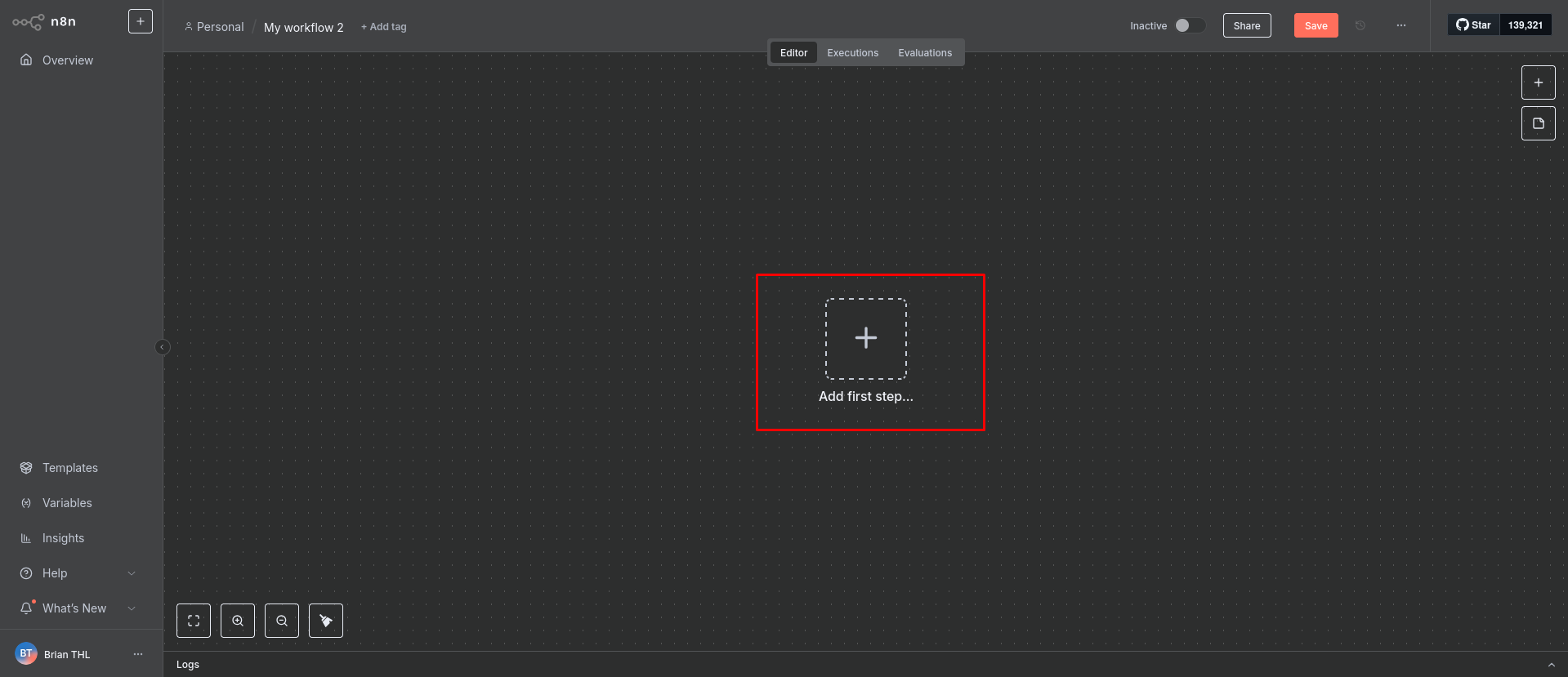Screen dimensions: 1568x677
Task: Open the workflow options ellipsis menu
Action: [x=1401, y=25]
